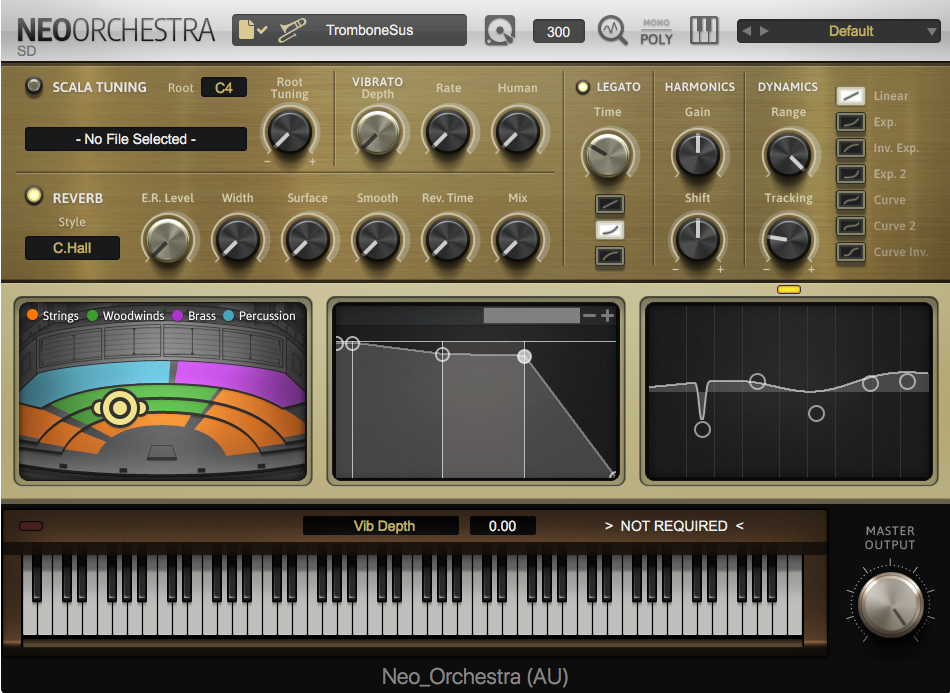The image size is (950, 693).
Task: Select the Curve 2 shape icon
Action: pyautogui.click(x=851, y=225)
